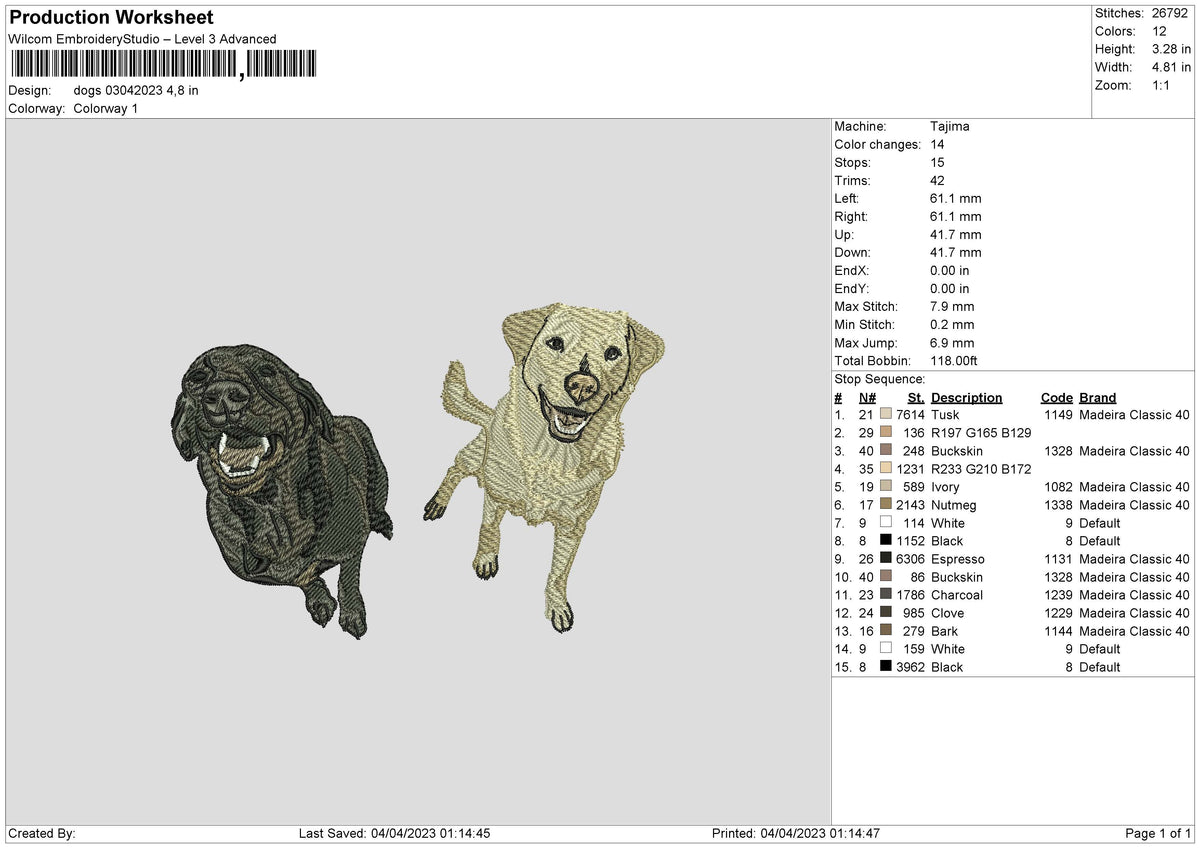Click the Clove color swatch
The image size is (1200, 848).
886,612
